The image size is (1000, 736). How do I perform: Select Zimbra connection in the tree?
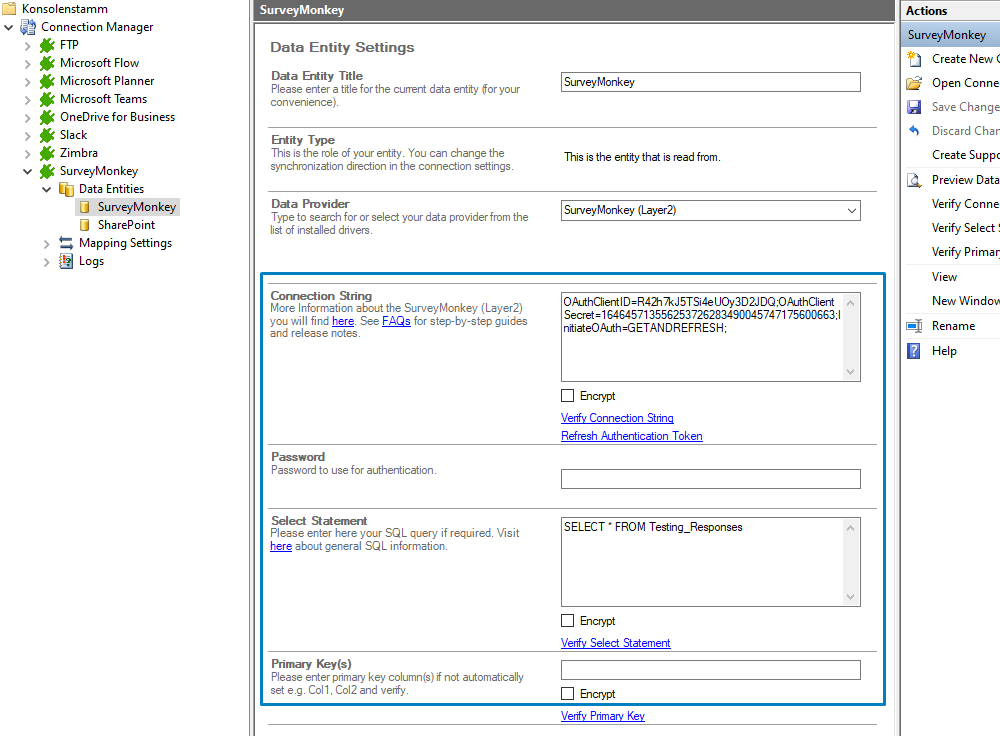(78, 153)
